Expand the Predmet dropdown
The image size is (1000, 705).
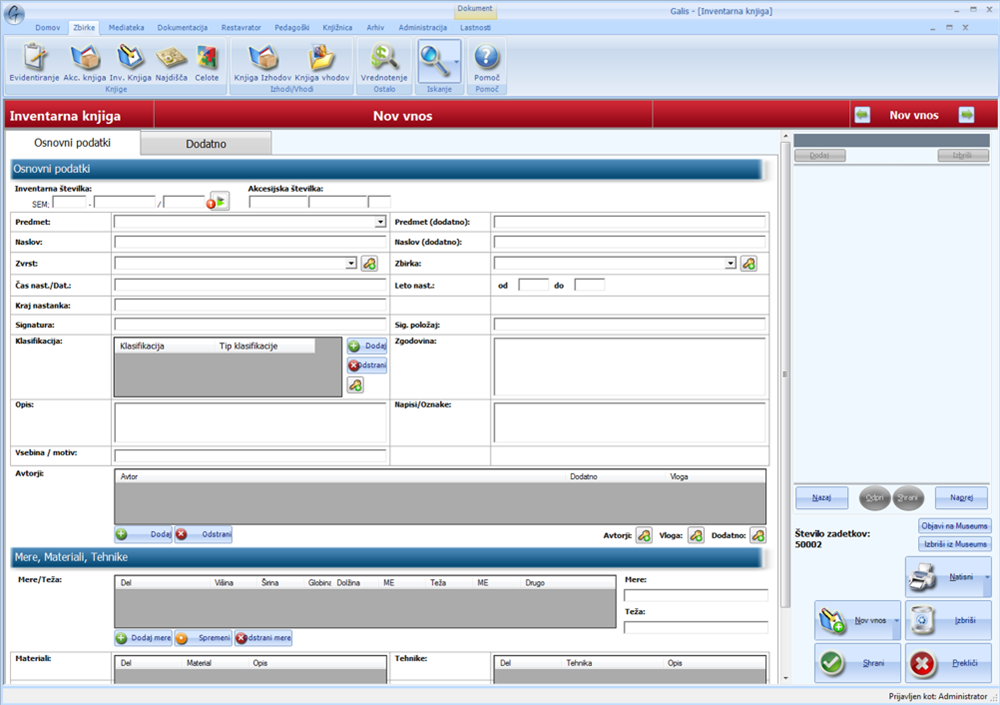tap(380, 222)
